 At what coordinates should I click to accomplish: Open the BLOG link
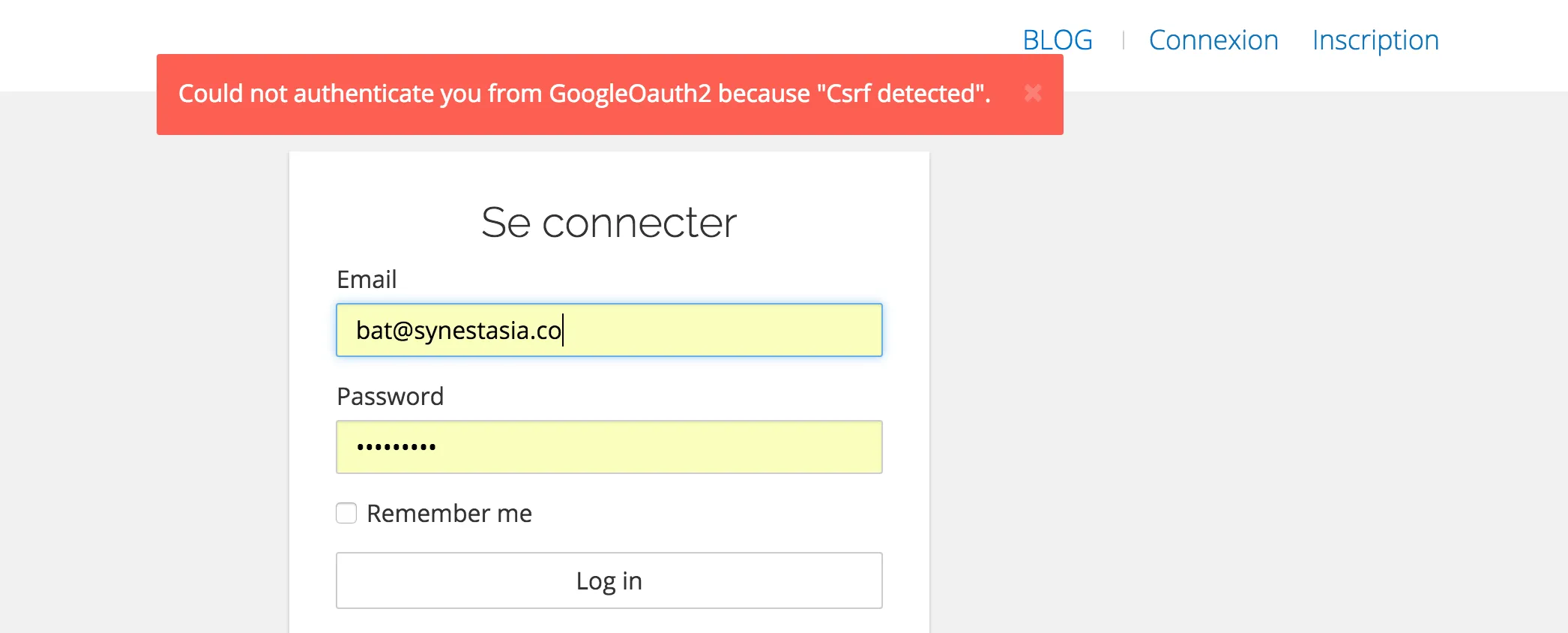pos(1057,40)
